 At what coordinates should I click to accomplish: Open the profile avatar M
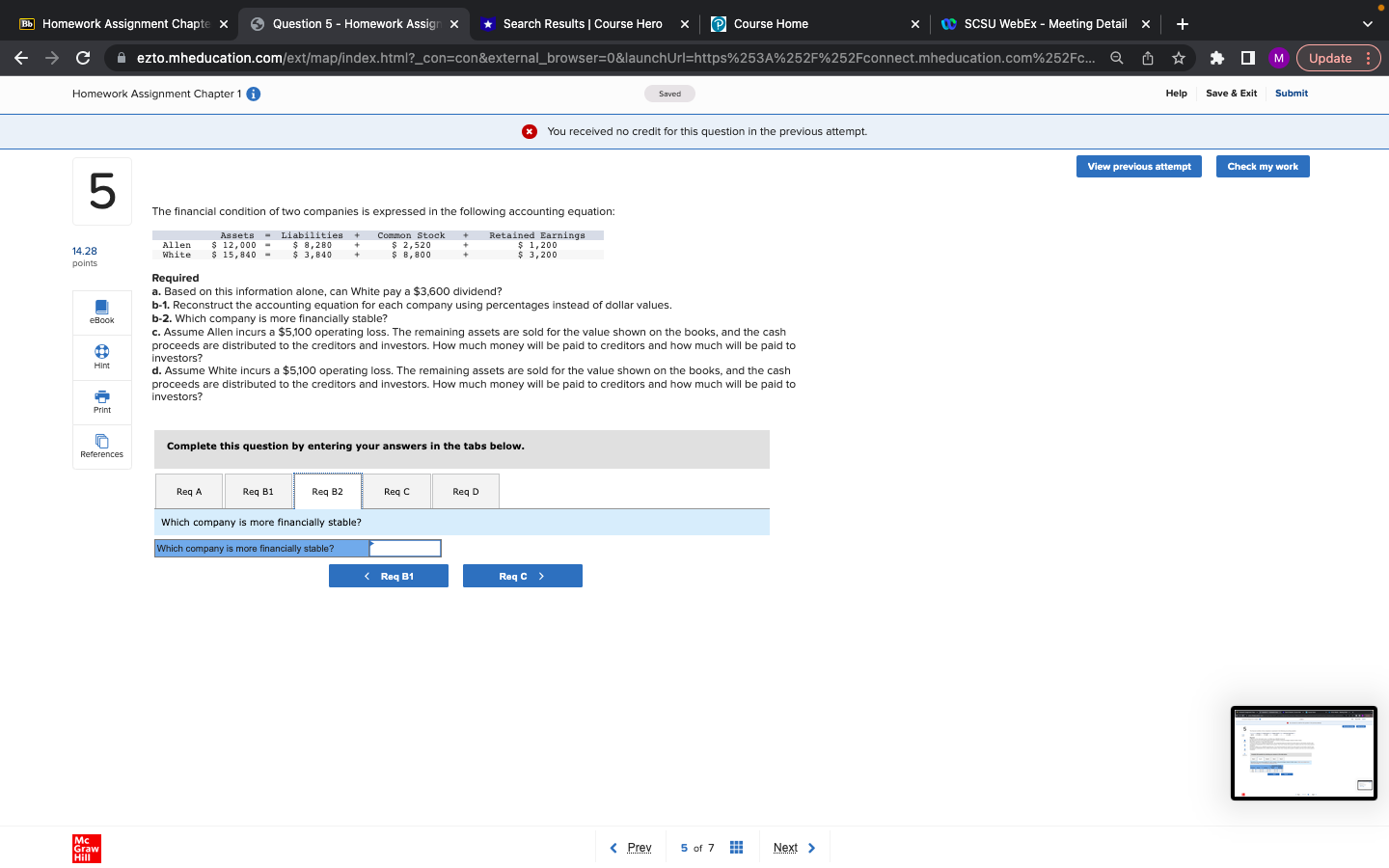[x=1279, y=58]
